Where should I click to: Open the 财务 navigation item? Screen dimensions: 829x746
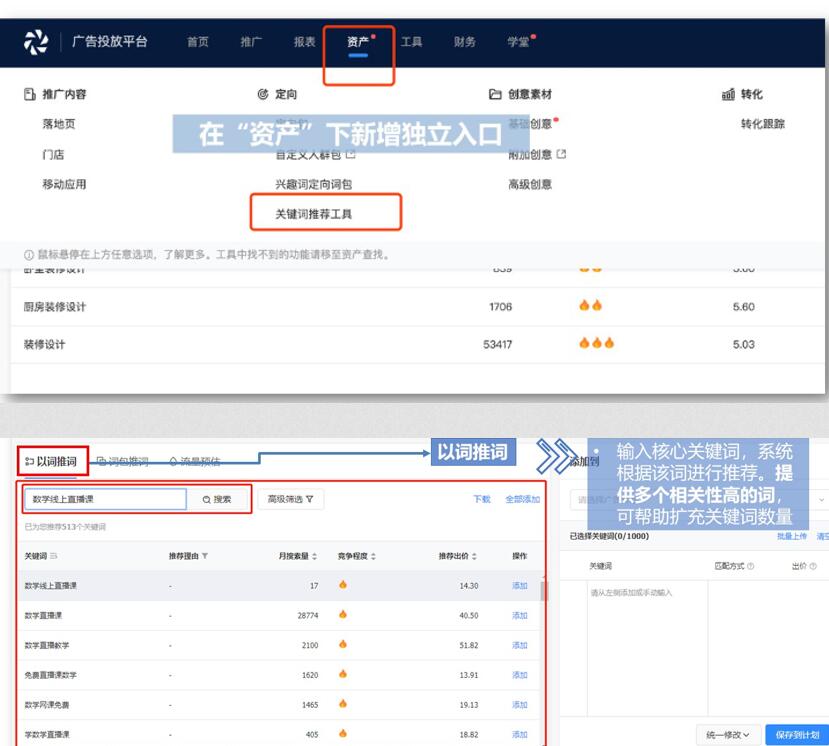point(465,42)
